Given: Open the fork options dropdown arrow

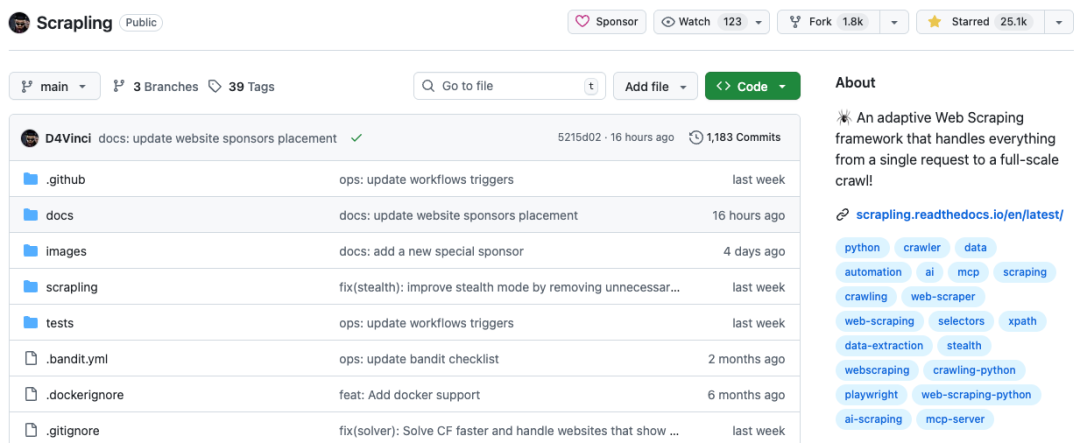Looking at the screenshot, I should (x=895, y=22).
